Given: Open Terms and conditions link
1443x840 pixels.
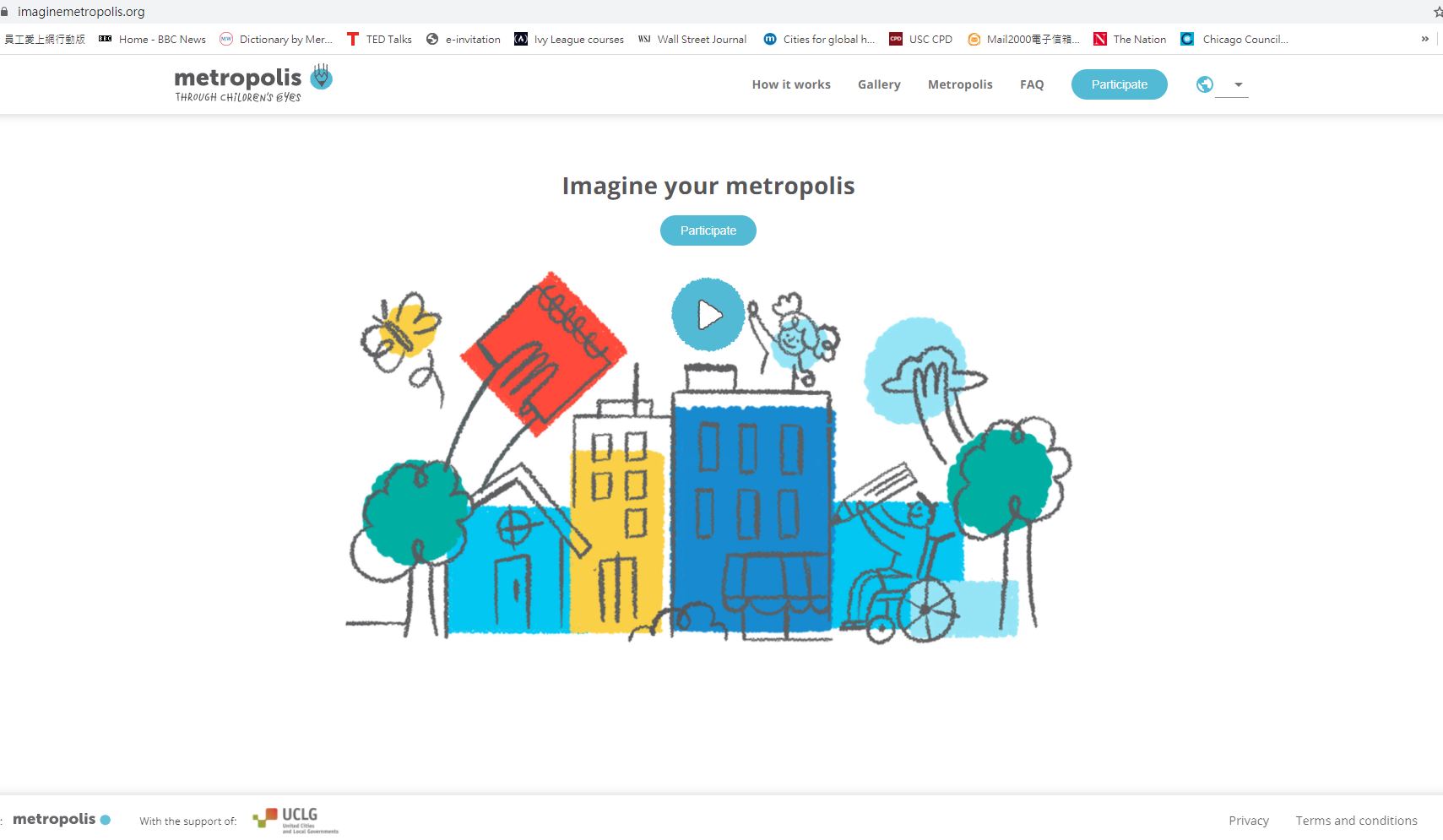Looking at the screenshot, I should click(1356, 821).
